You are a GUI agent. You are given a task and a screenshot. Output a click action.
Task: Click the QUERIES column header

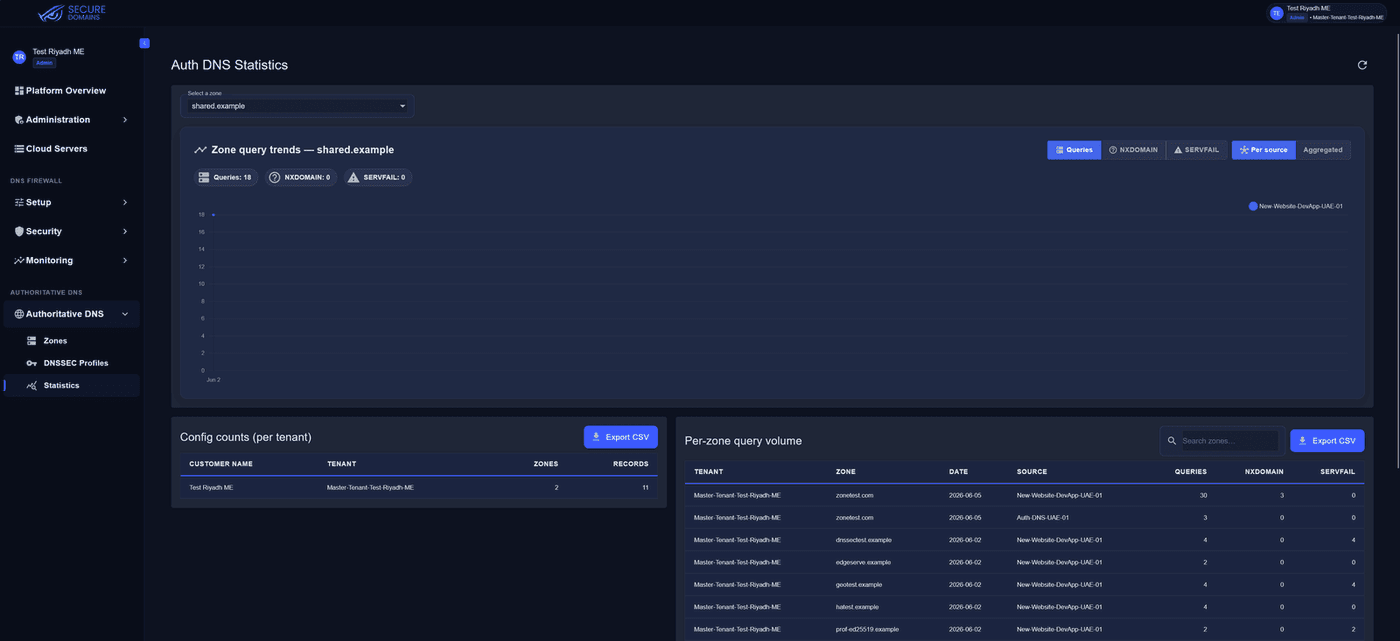tap(1190, 472)
